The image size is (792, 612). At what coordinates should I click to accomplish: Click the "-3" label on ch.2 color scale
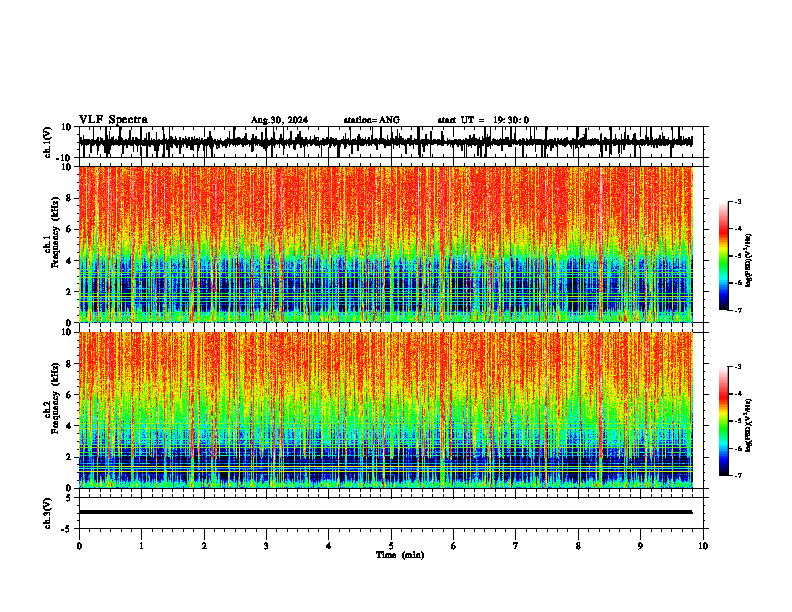pos(738,367)
